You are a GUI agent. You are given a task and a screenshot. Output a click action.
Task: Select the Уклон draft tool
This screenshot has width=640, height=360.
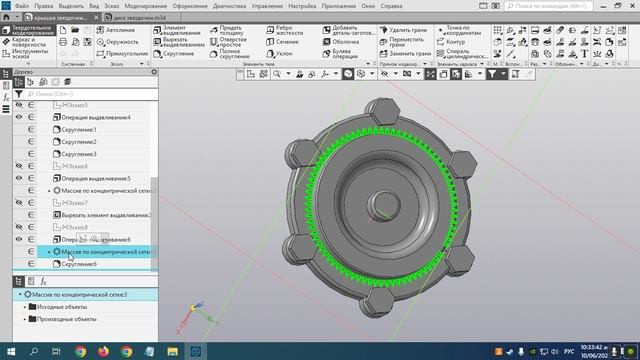pos(280,53)
